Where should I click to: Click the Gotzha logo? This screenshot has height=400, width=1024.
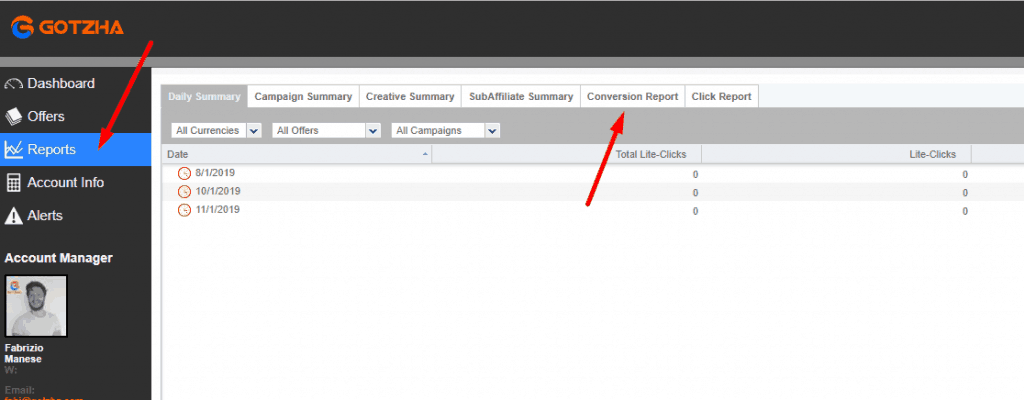[67, 27]
